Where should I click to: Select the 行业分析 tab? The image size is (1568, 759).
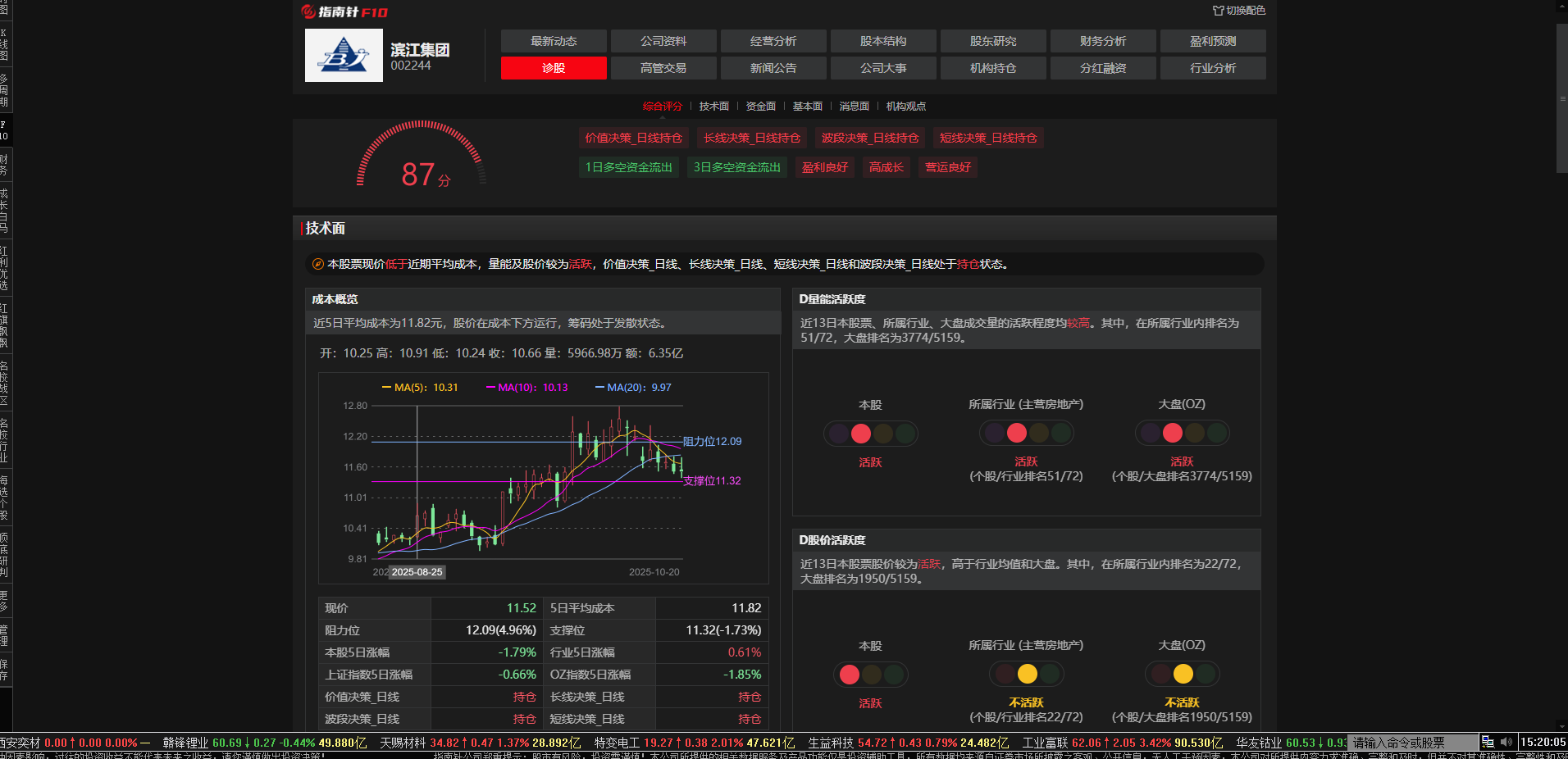(1213, 68)
